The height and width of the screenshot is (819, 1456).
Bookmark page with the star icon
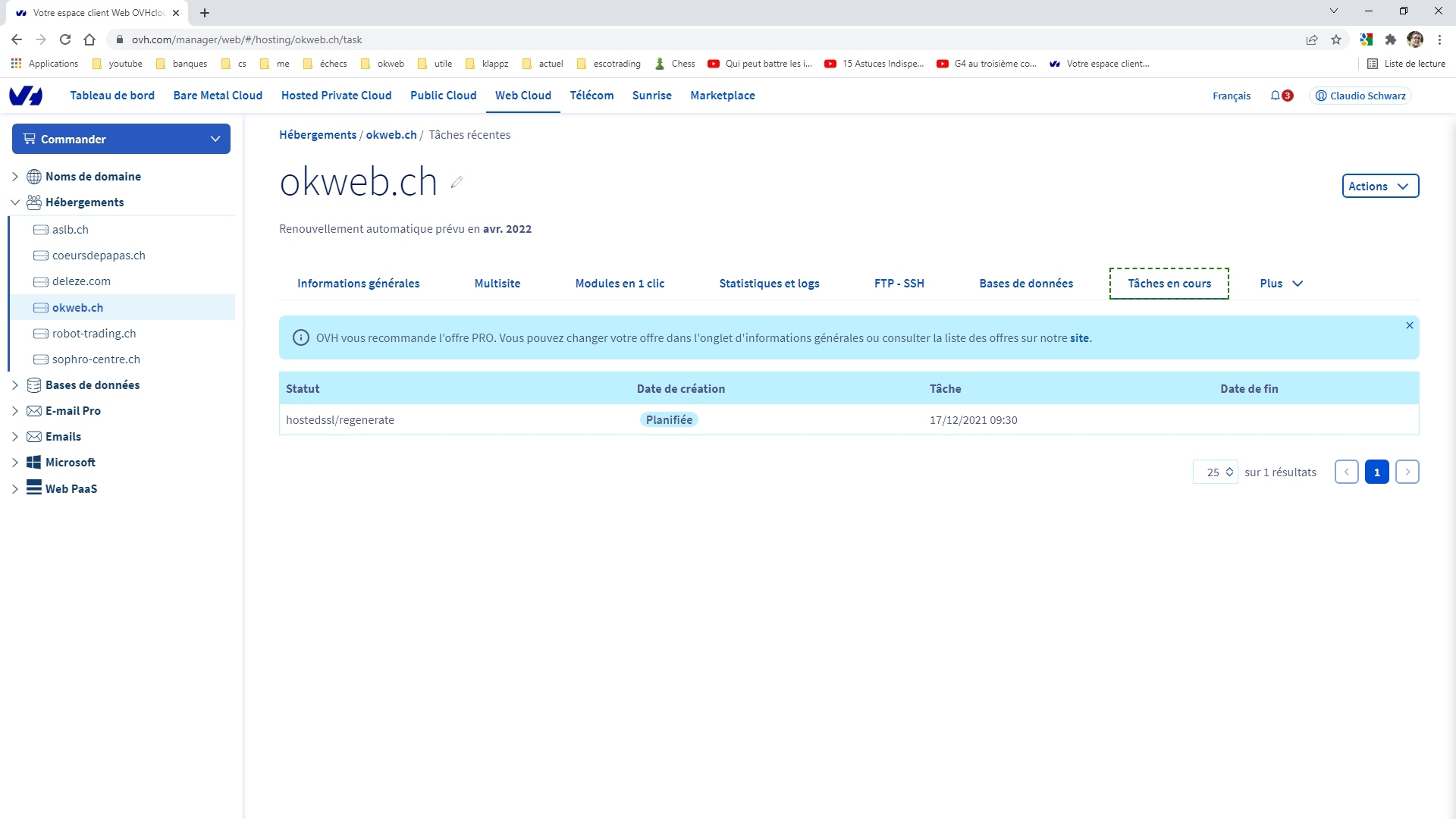click(1336, 39)
